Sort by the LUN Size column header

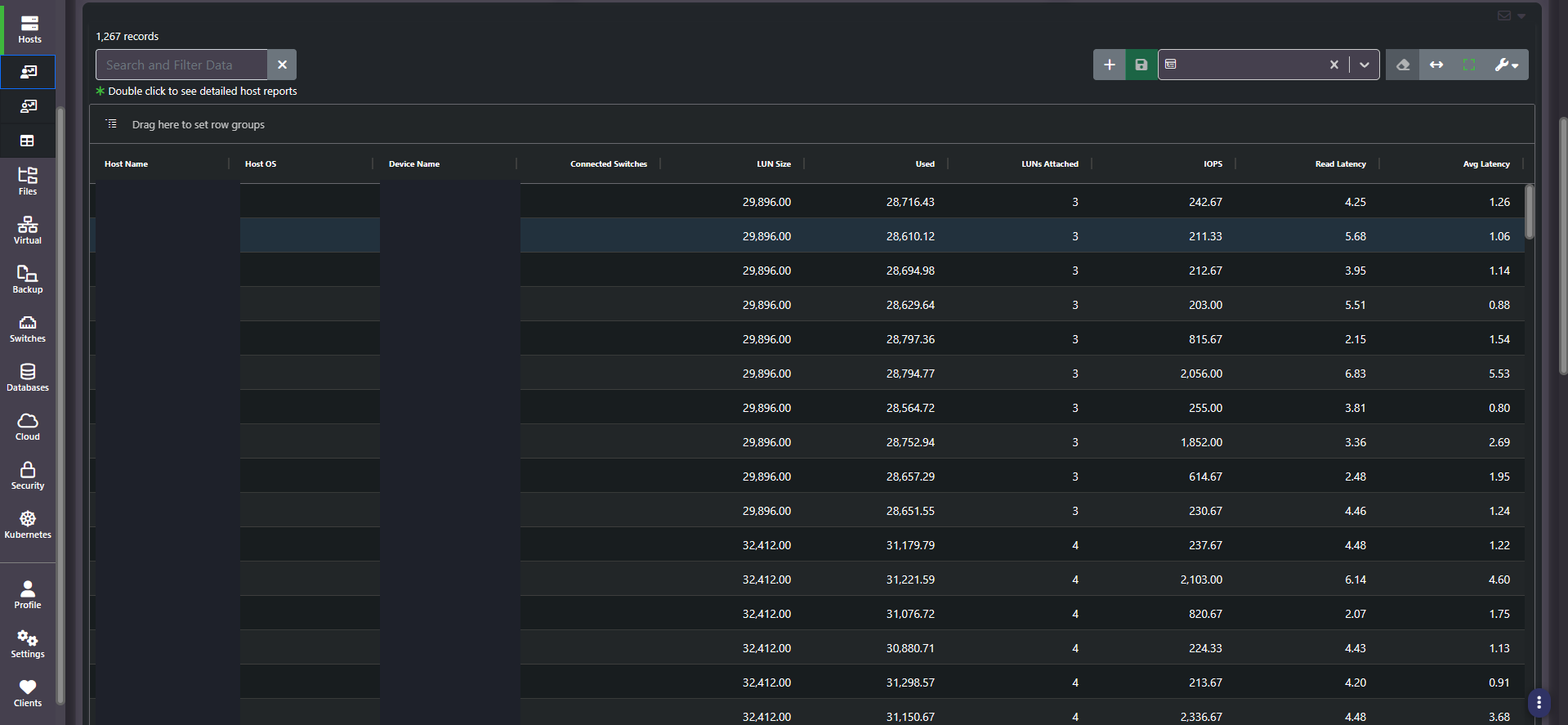coord(774,164)
